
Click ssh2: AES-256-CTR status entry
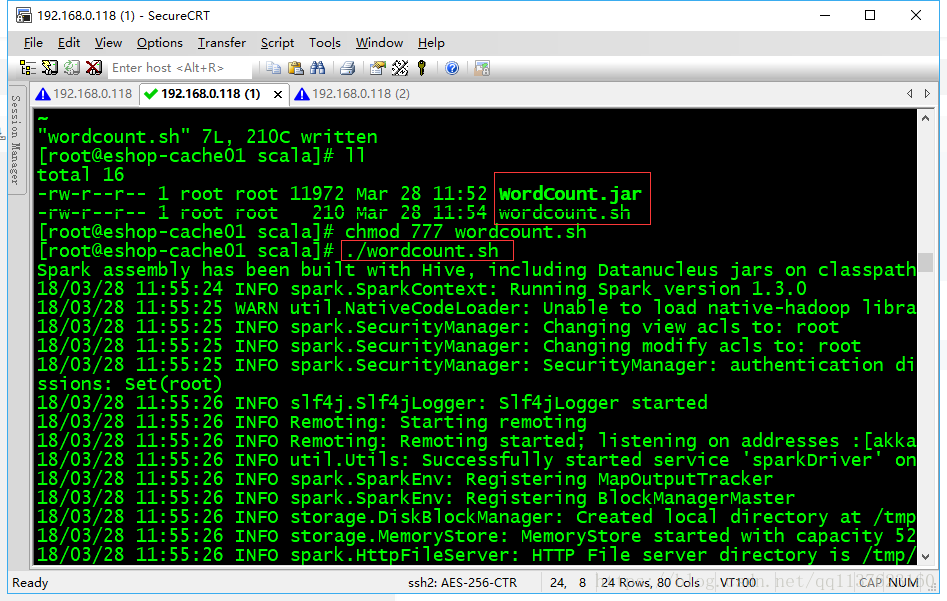[x=463, y=583]
